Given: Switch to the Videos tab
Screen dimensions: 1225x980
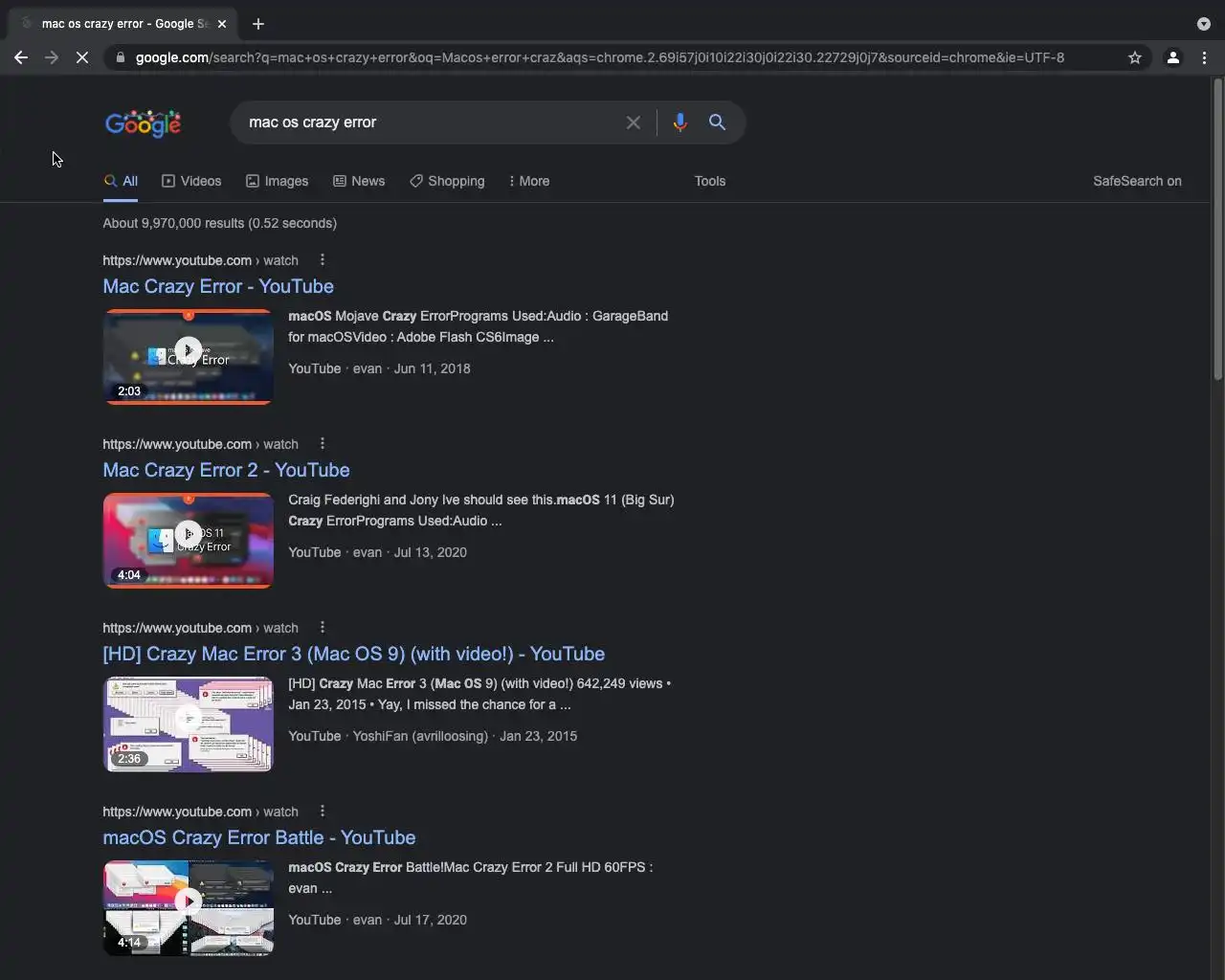Looking at the screenshot, I should pos(191,181).
